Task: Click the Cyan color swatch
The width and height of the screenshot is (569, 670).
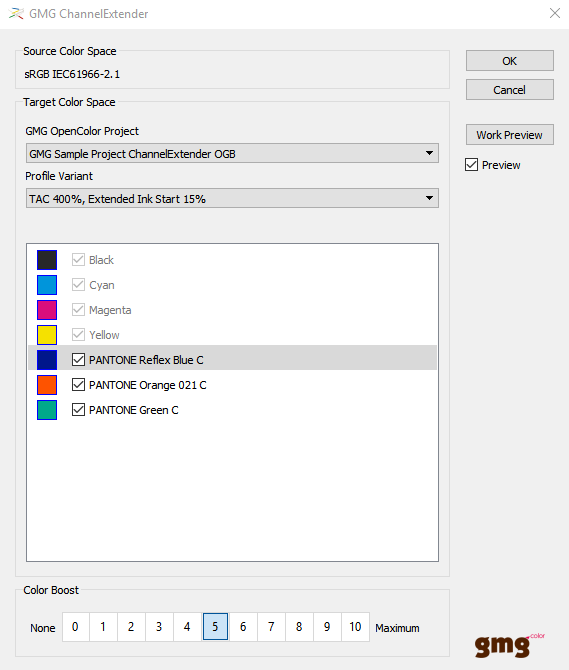Action: coord(47,285)
